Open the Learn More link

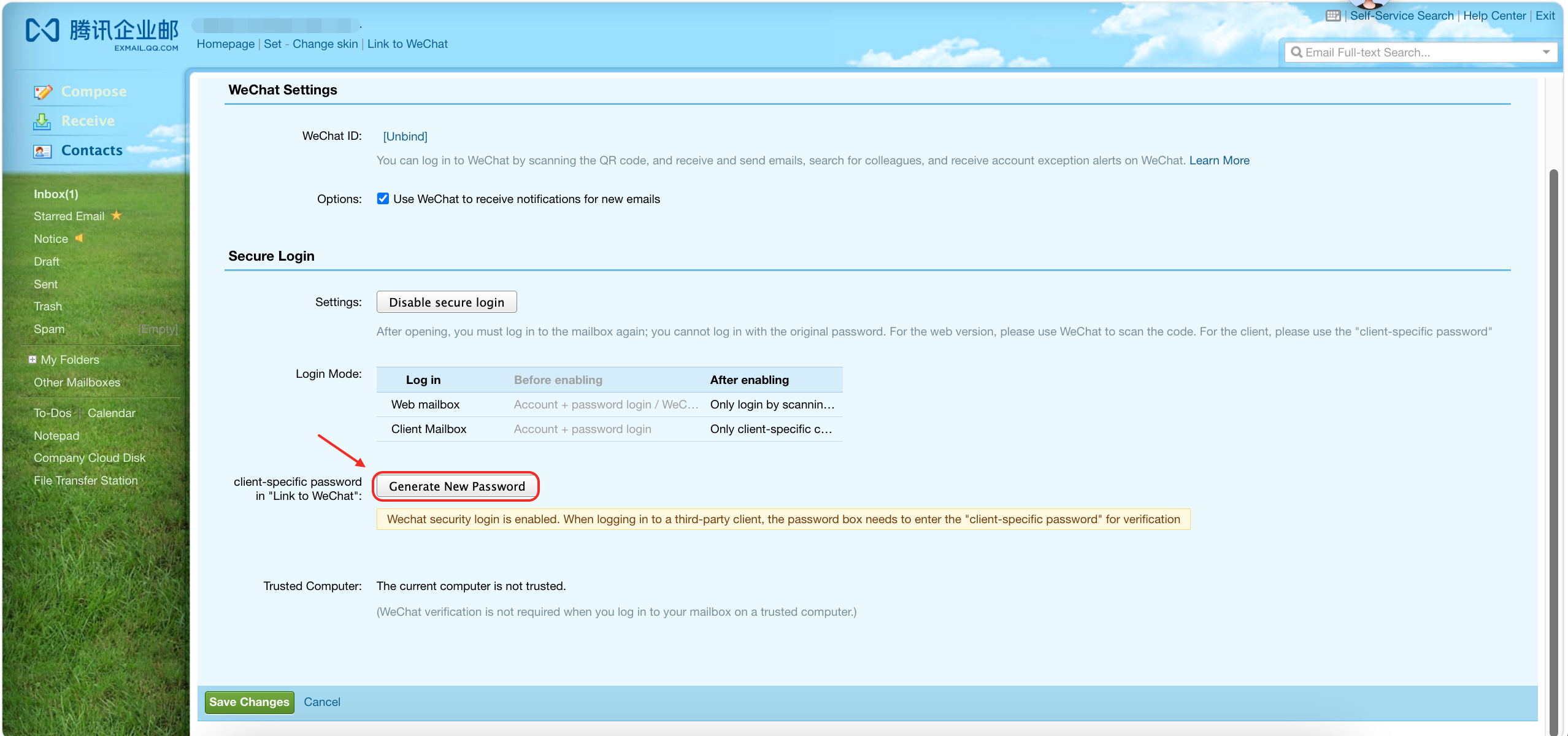(1219, 160)
